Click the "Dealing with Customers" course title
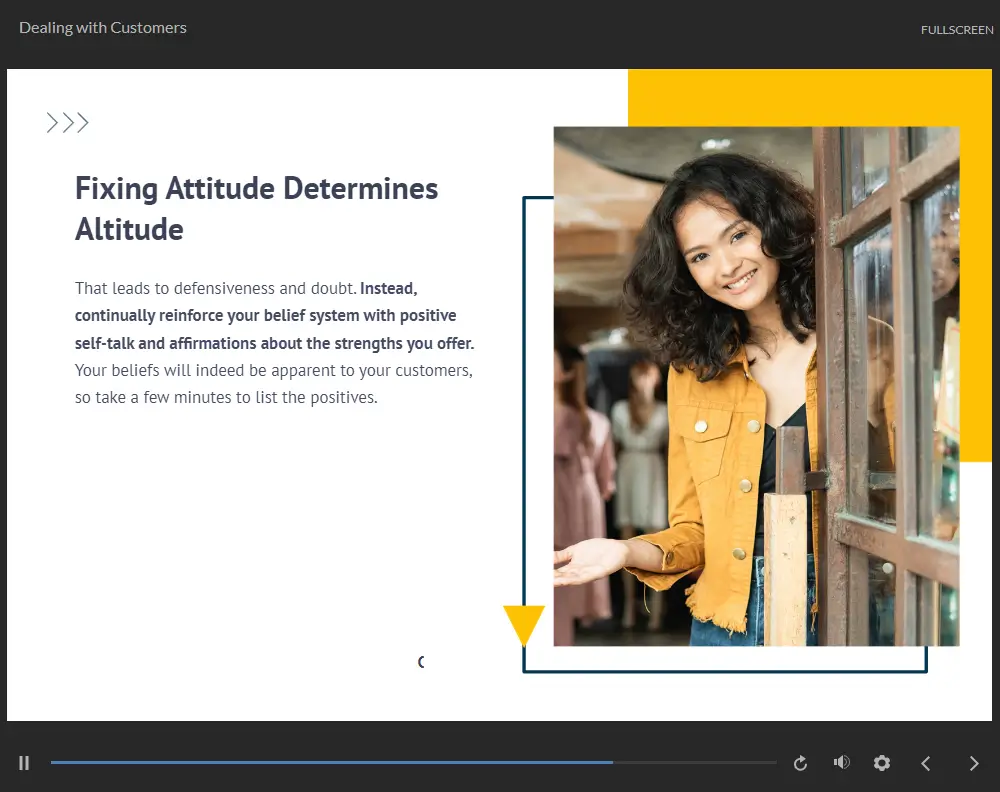 tap(103, 28)
